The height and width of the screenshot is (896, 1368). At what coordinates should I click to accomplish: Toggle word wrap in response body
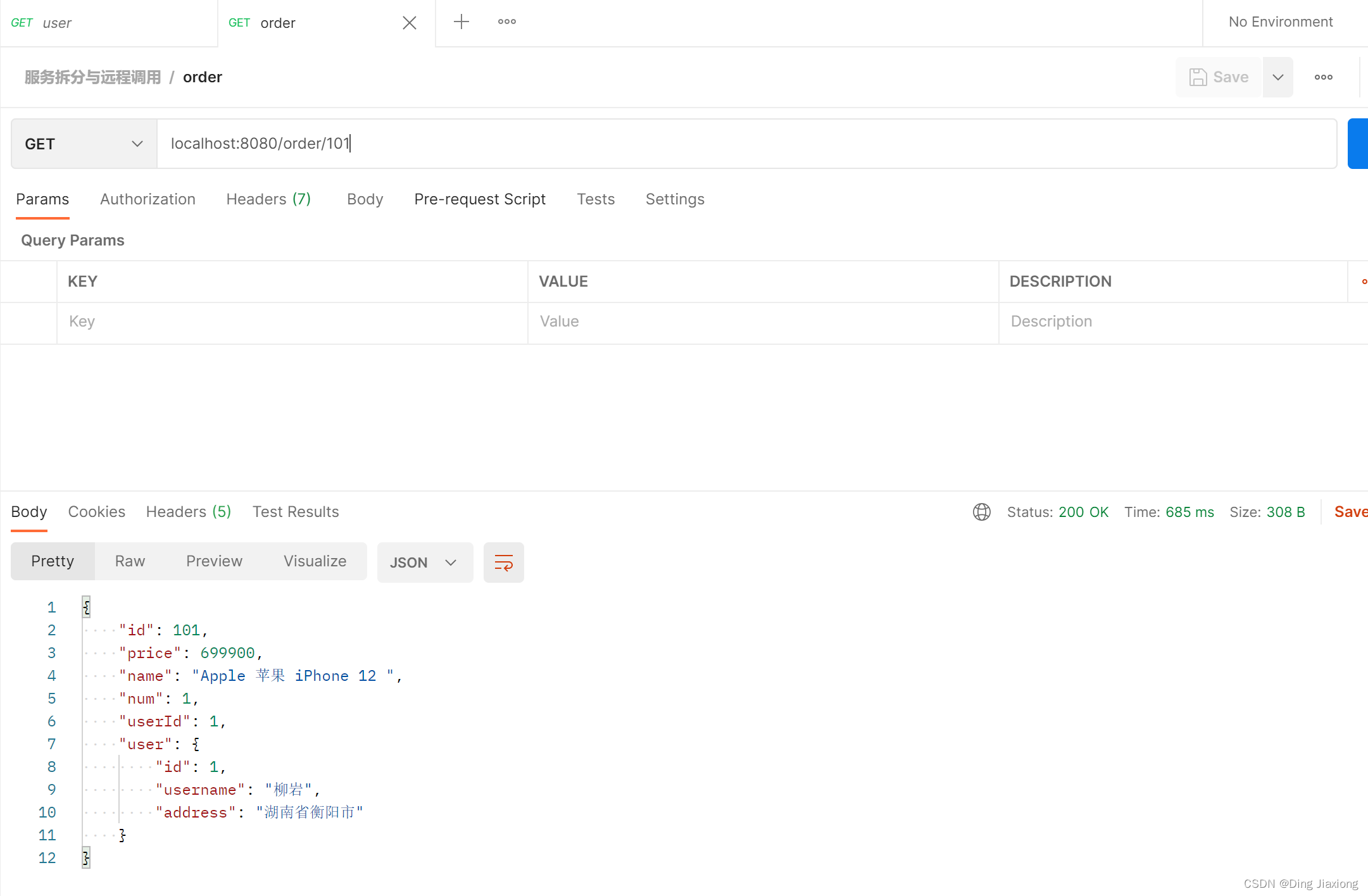(504, 563)
